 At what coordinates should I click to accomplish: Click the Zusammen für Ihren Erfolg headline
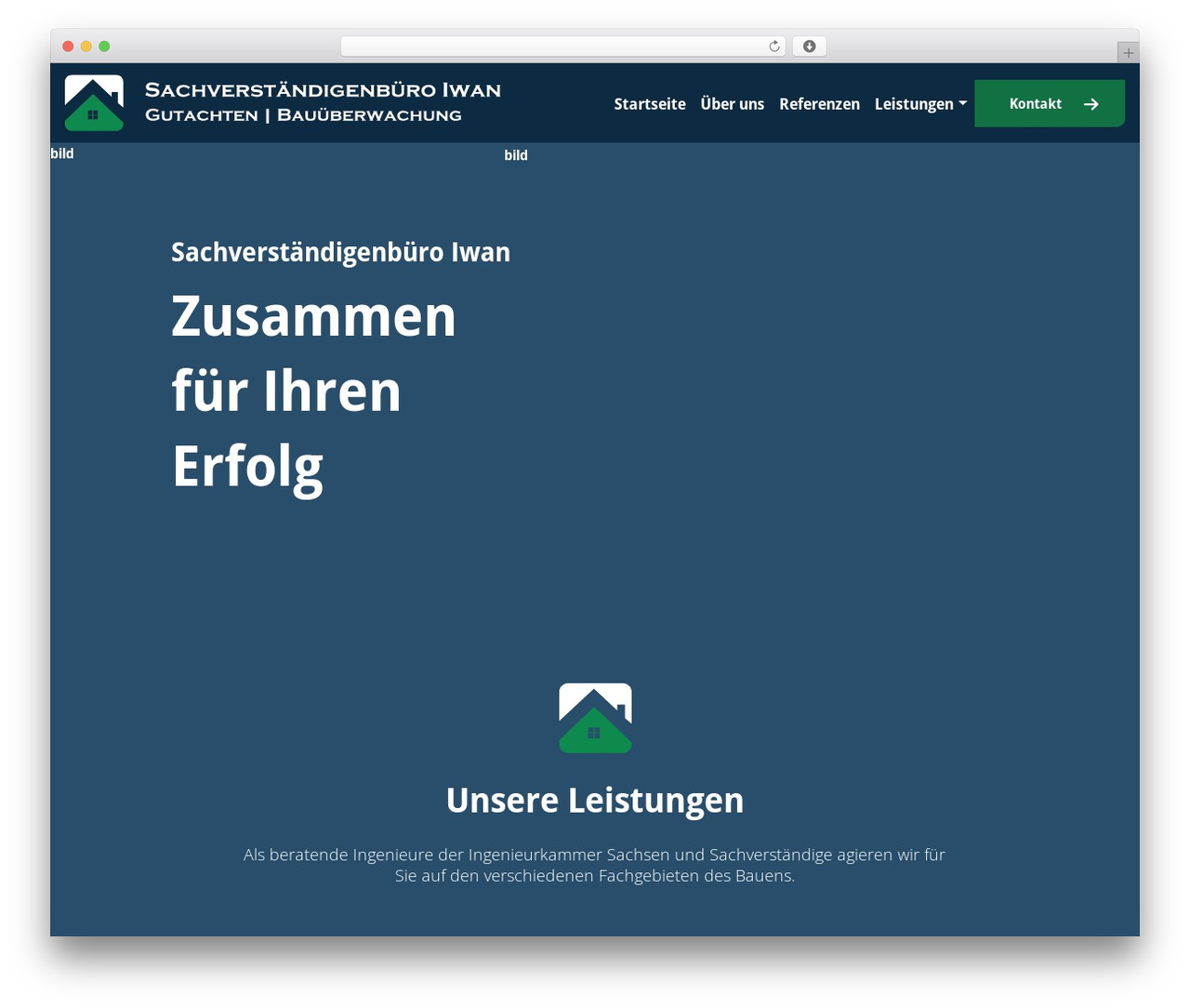pos(314,391)
